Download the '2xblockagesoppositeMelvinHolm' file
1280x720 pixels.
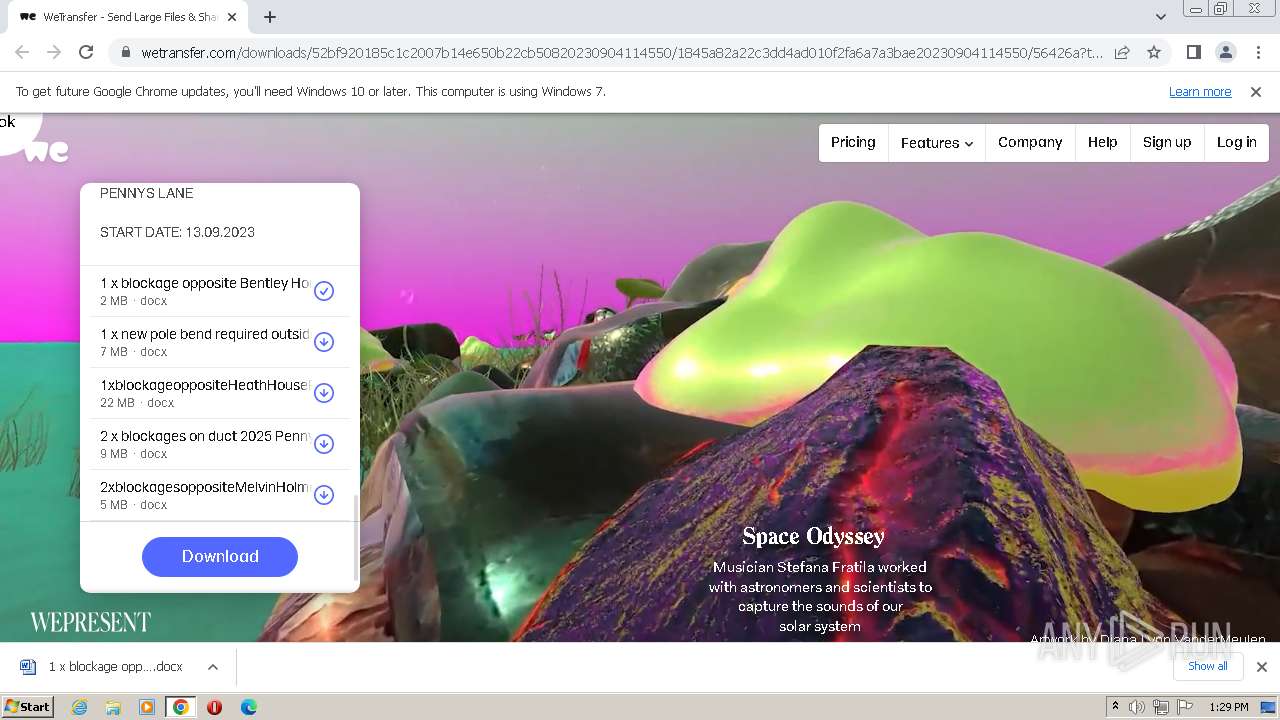coord(324,495)
